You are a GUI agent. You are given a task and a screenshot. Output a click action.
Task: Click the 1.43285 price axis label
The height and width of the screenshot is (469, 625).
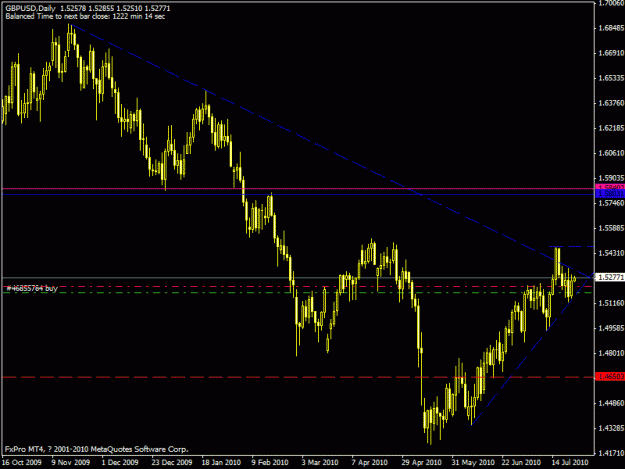tap(611, 428)
